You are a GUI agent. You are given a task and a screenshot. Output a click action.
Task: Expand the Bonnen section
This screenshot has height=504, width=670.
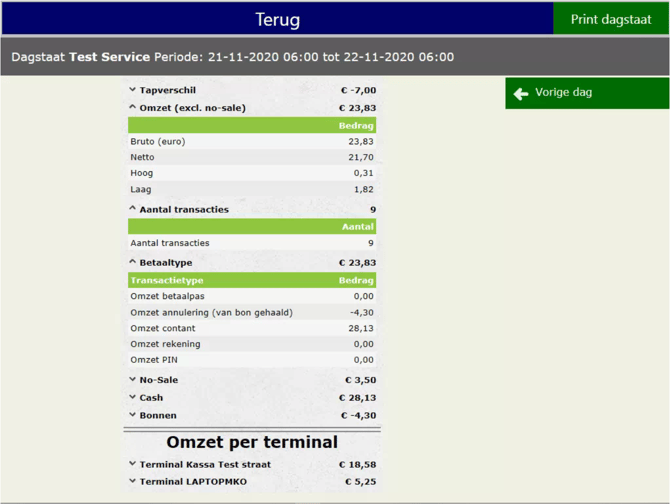pos(133,415)
